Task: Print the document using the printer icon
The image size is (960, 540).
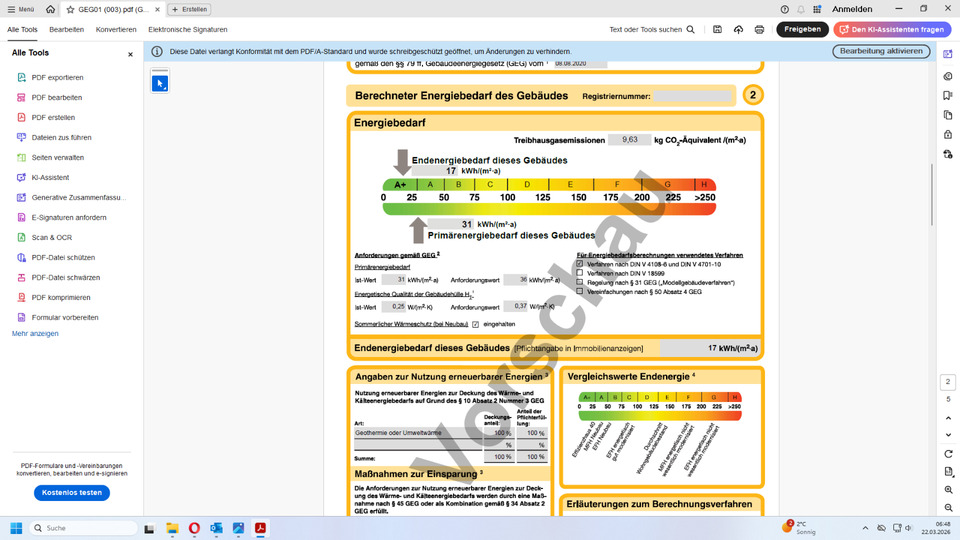Action: pyautogui.click(x=759, y=30)
